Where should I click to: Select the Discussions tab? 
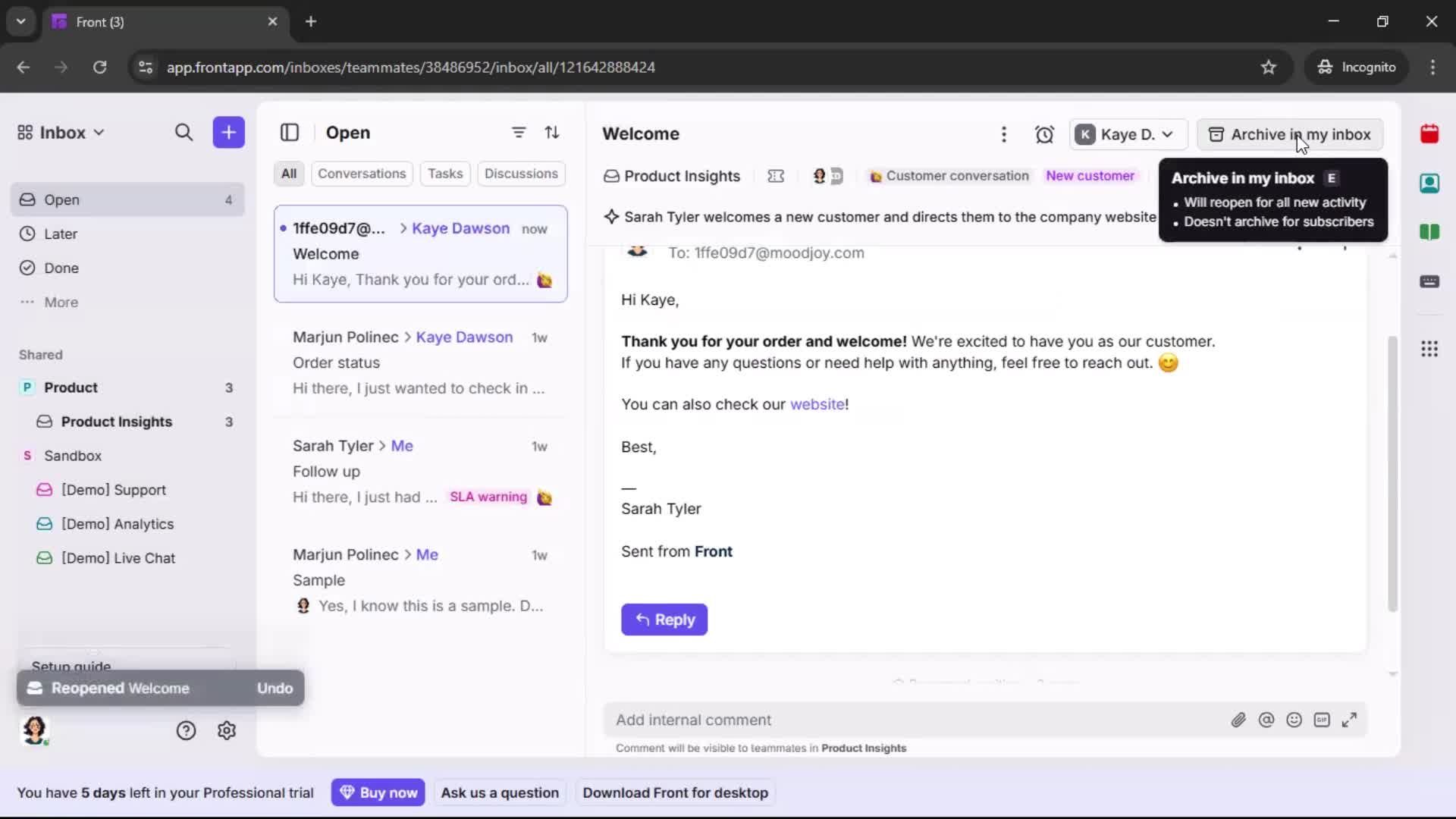tap(522, 174)
